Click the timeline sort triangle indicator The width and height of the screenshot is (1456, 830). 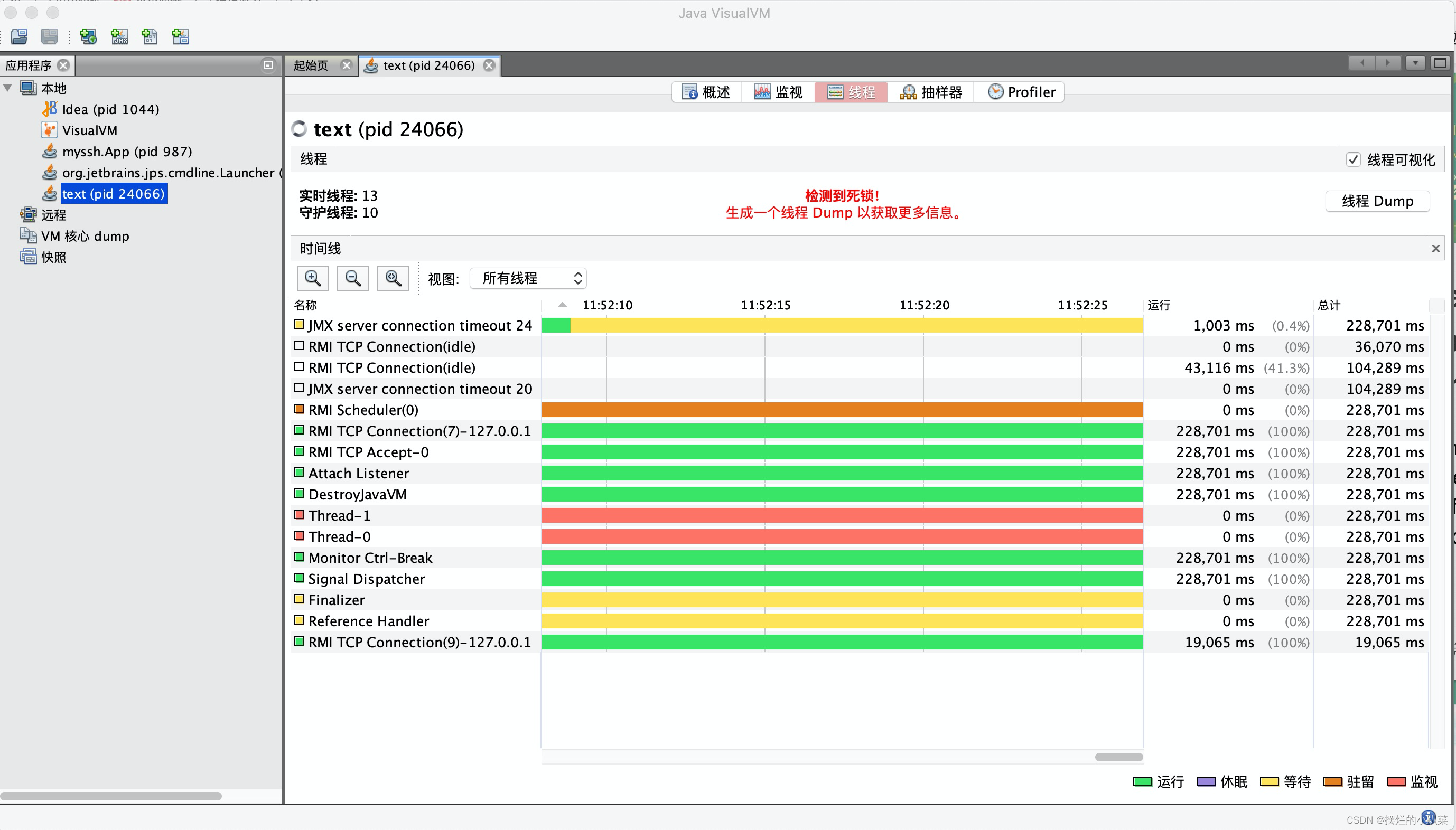pyautogui.click(x=562, y=305)
